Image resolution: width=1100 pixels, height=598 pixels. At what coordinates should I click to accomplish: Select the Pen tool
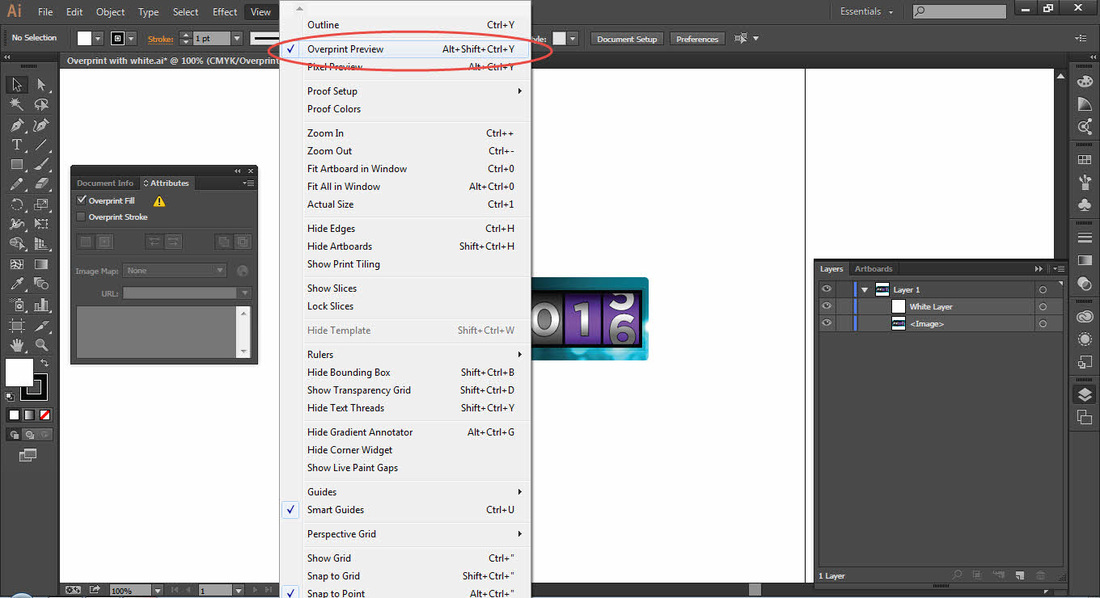16,125
